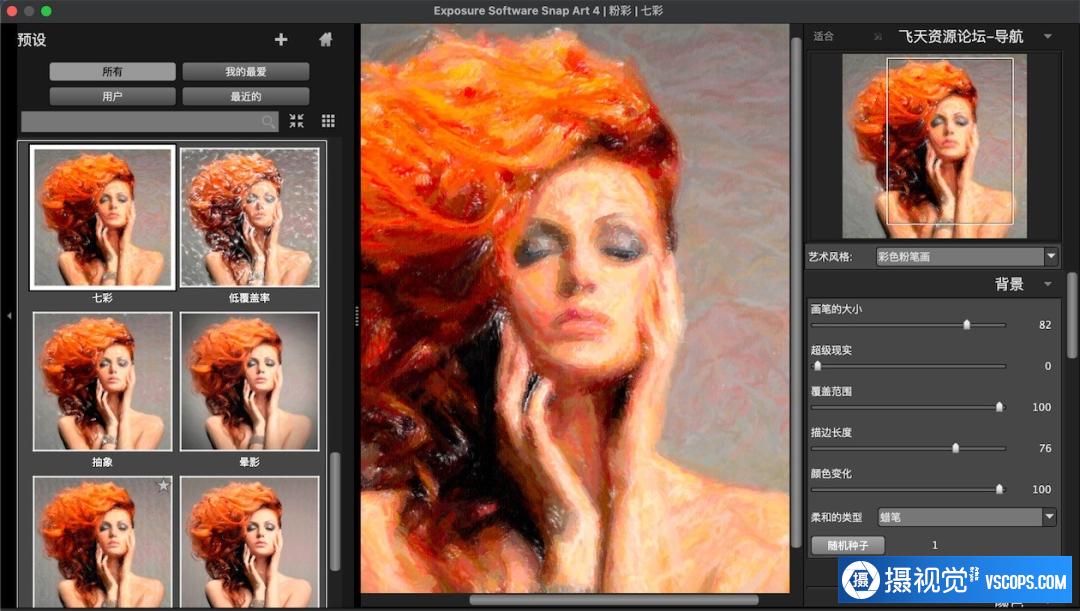Choose the 低覆盖率 preset thumbnail
The image size is (1080, 611).
tap(249, 218)
